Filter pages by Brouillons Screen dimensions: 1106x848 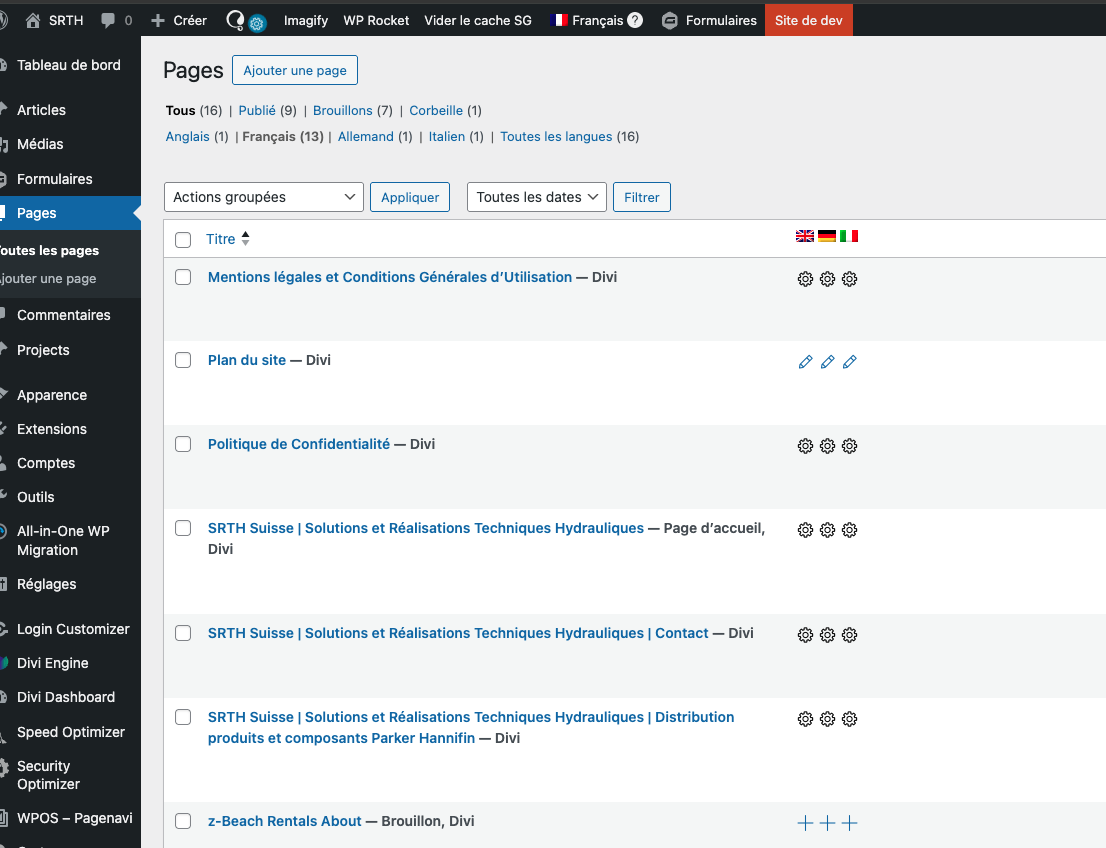tap(342, 110)
